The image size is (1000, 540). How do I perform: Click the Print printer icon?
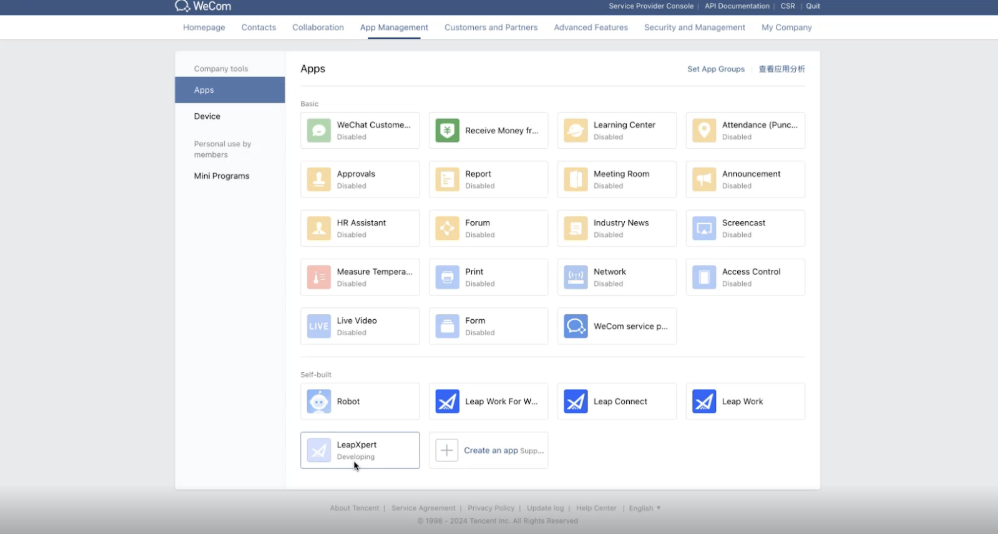[447, 277]
